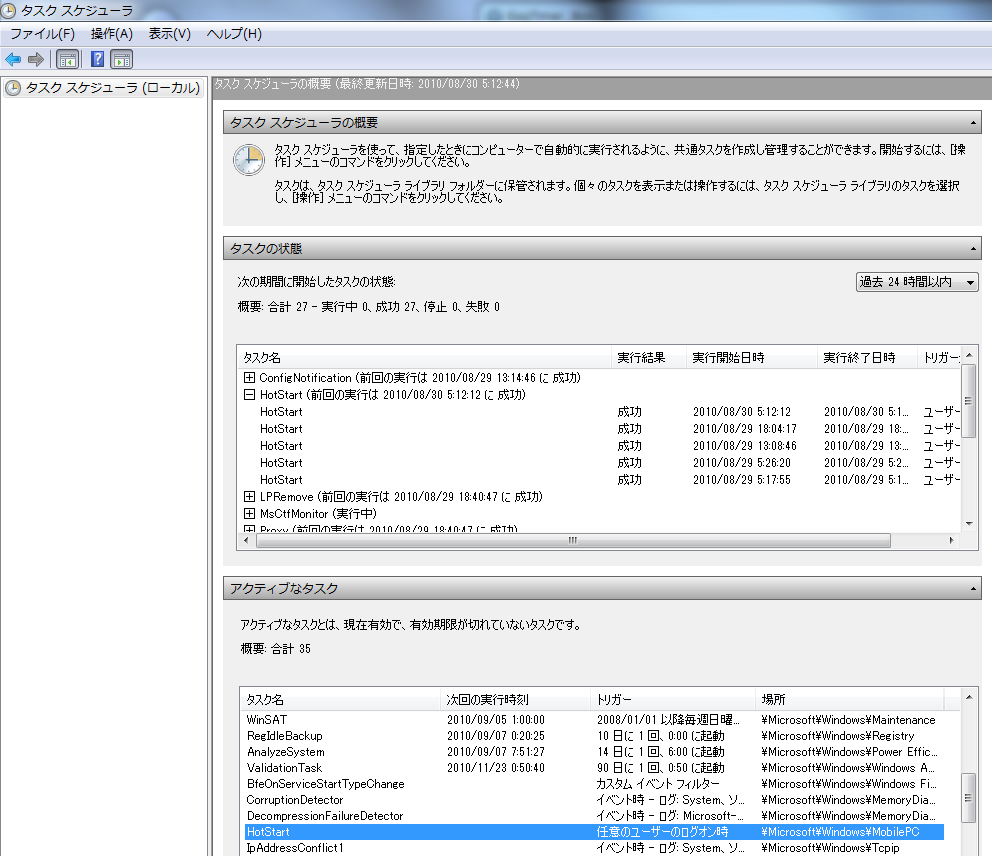Expand the ConfigNotification task entry
This screenshot has height=856, width=992.
click(250, 378)
